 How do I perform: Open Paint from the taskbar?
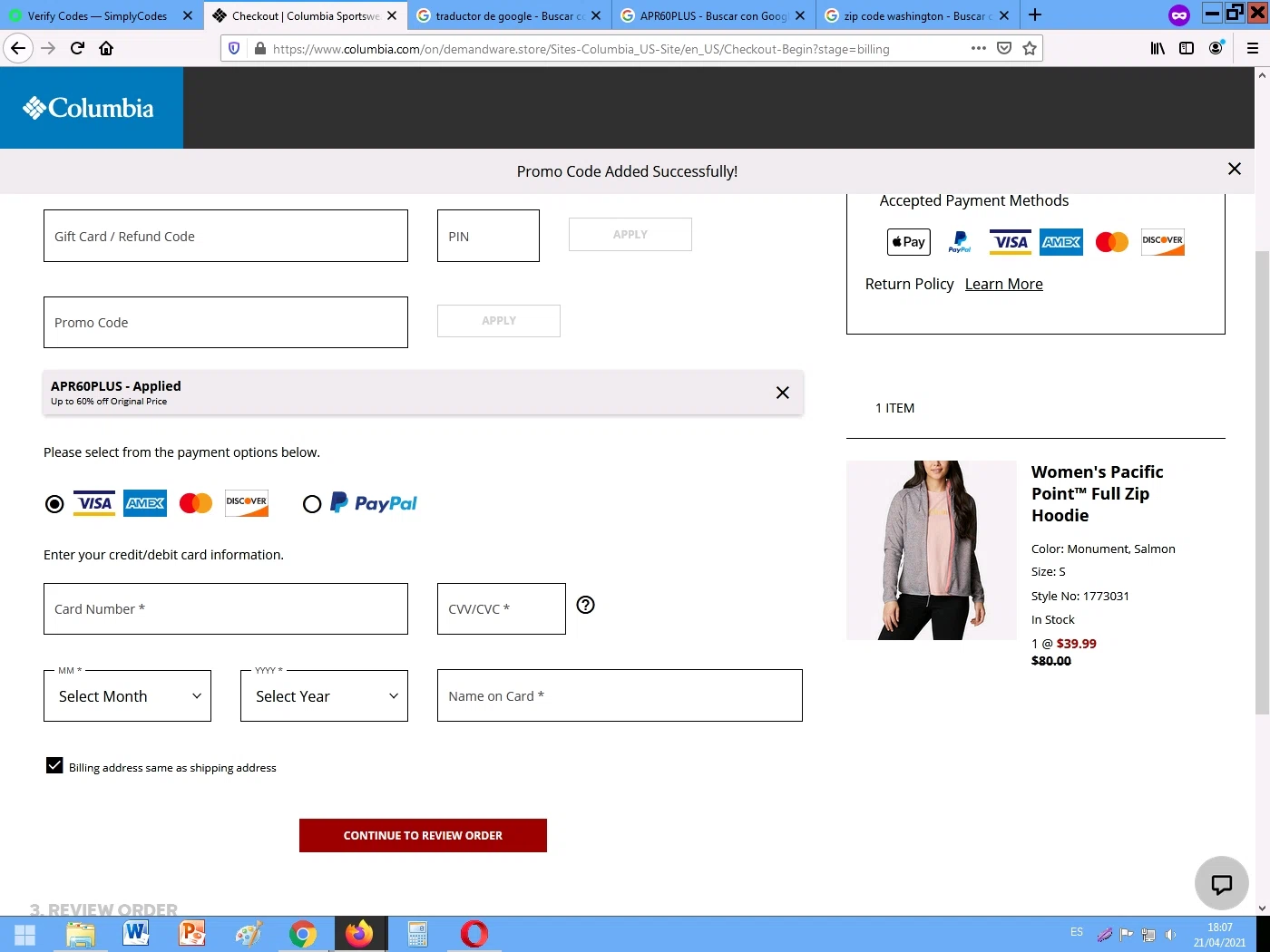click(248, 934)
